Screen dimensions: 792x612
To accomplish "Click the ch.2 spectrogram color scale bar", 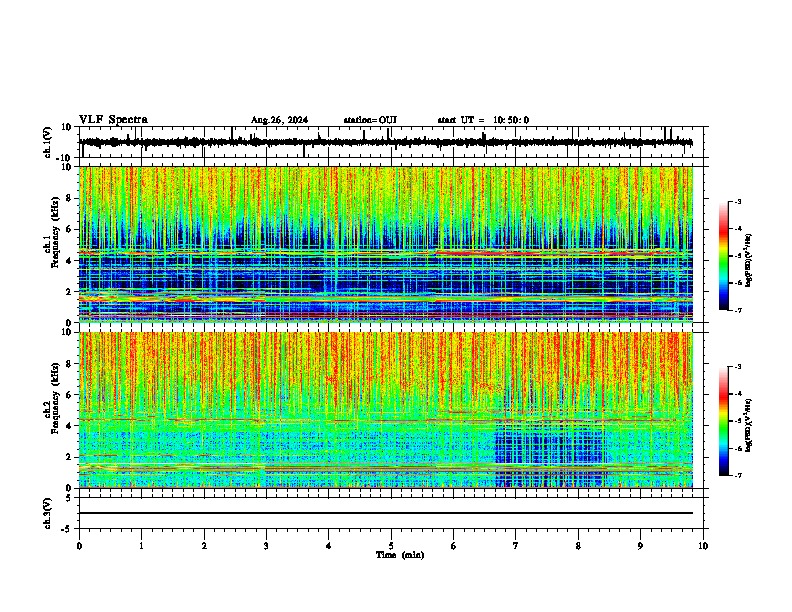I will pyautogui.click(x=724, y=421).
